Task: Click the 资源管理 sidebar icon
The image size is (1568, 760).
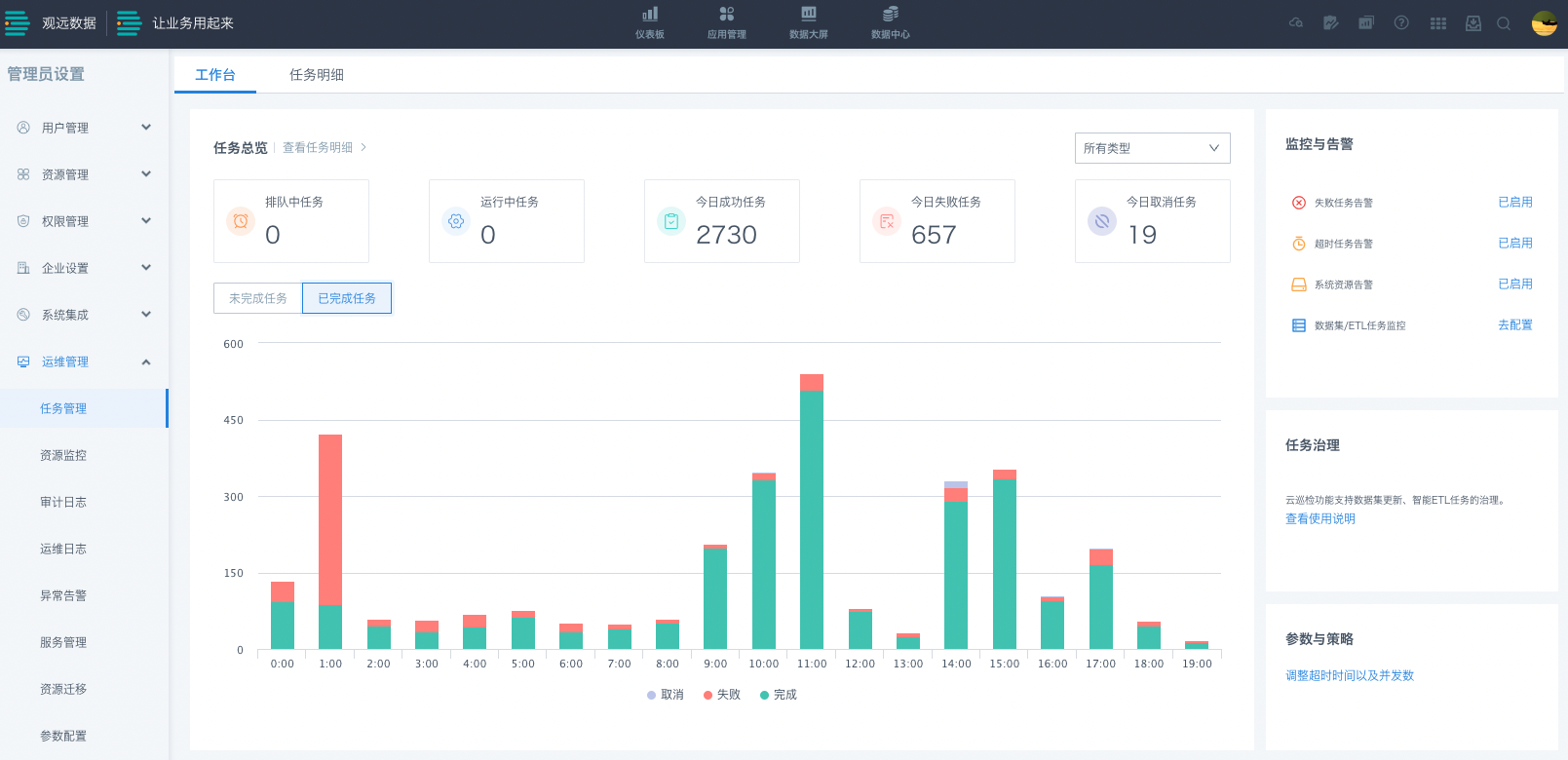Action: click(x=23, y=174)
